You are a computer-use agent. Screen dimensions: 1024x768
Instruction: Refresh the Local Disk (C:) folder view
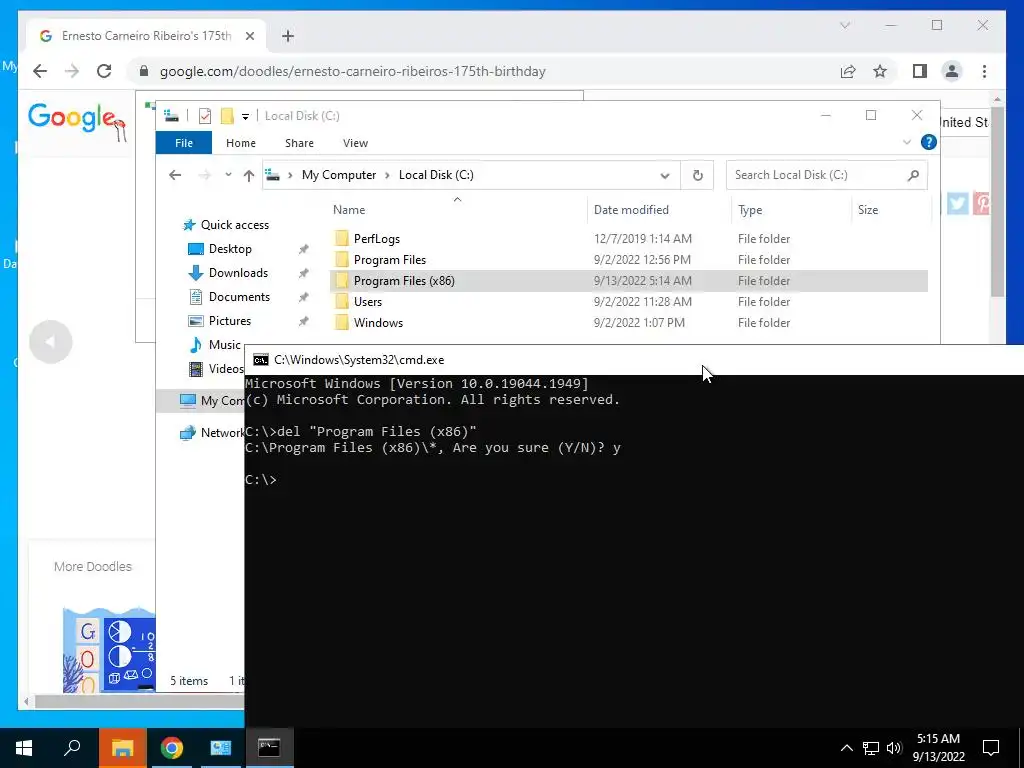click(697, 175)
